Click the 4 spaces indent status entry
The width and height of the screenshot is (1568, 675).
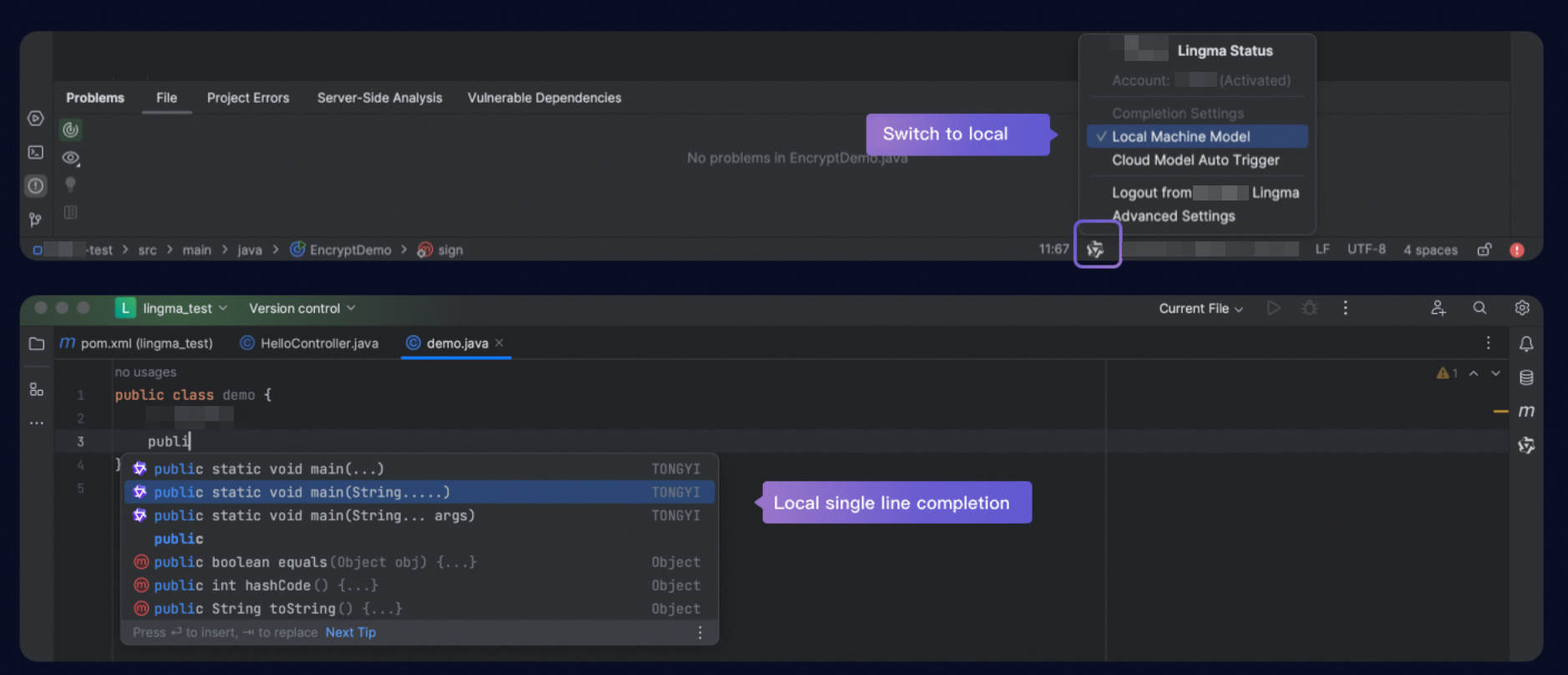pyautogui.click(x=1430, y=250)
